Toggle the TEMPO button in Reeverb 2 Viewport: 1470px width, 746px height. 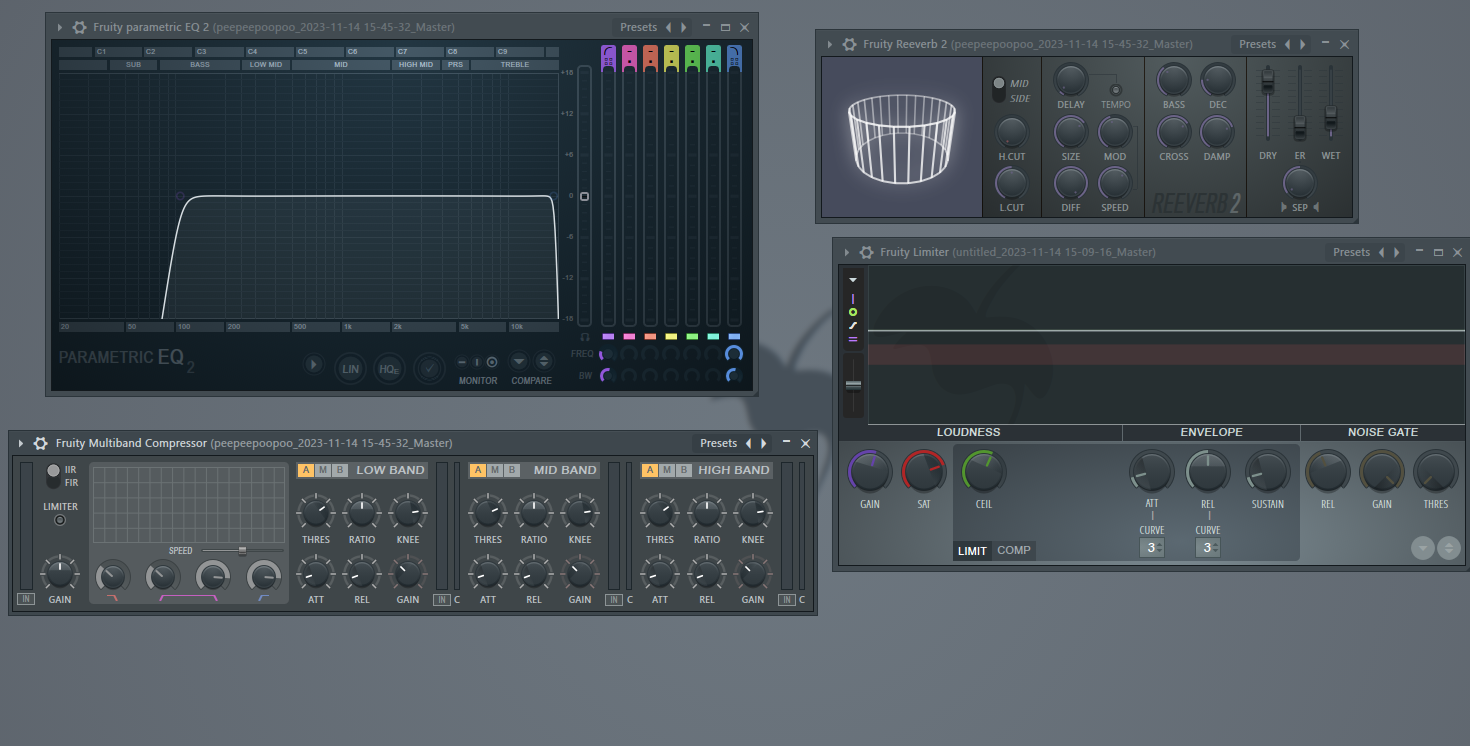(1115, 90)
